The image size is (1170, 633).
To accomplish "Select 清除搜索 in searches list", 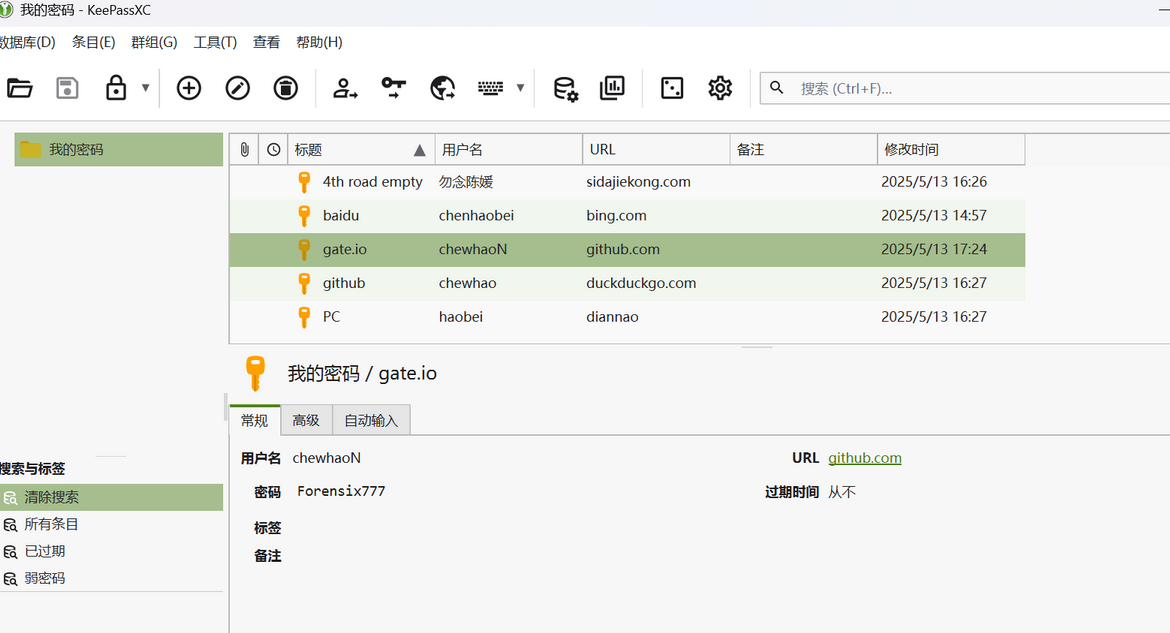I will (x=111, y=497).
